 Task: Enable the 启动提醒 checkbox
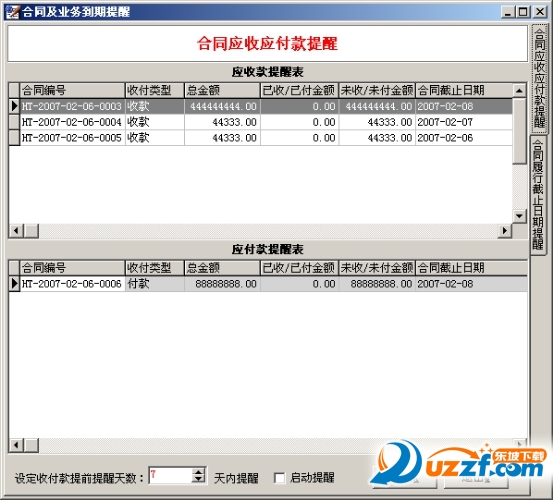pyautogui.click(x=279, y=478)
